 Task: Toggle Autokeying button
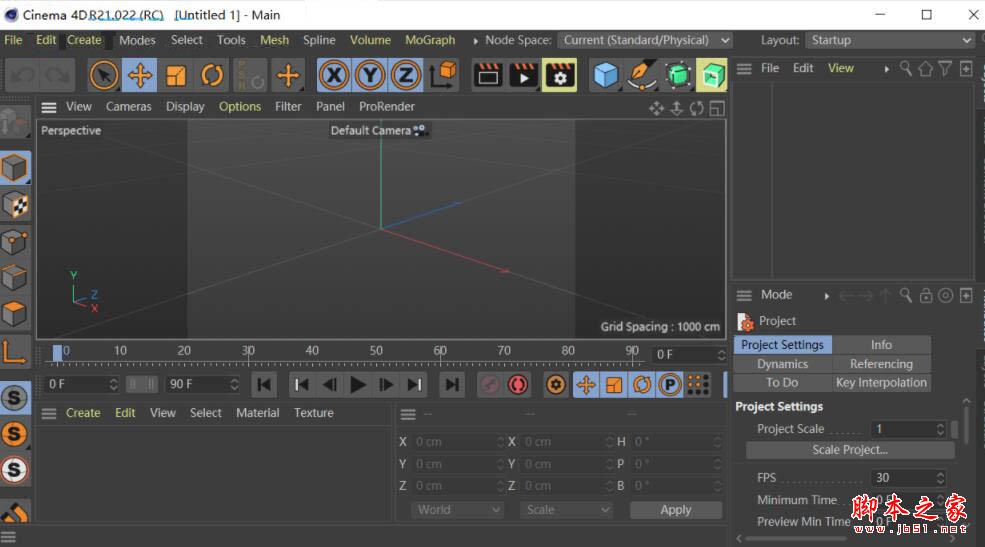[518, 384]
